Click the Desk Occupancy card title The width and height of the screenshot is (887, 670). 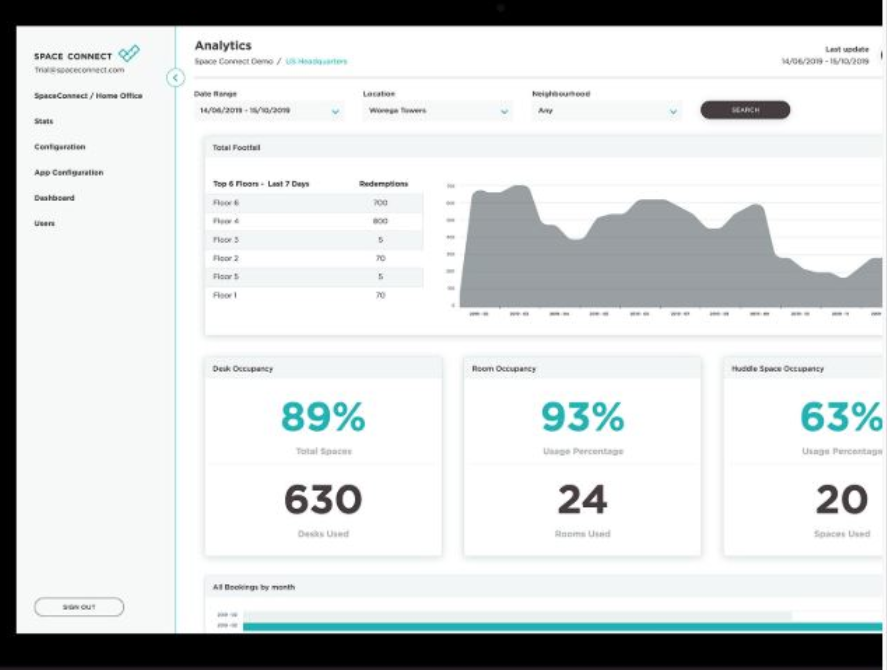click(243, 368)
